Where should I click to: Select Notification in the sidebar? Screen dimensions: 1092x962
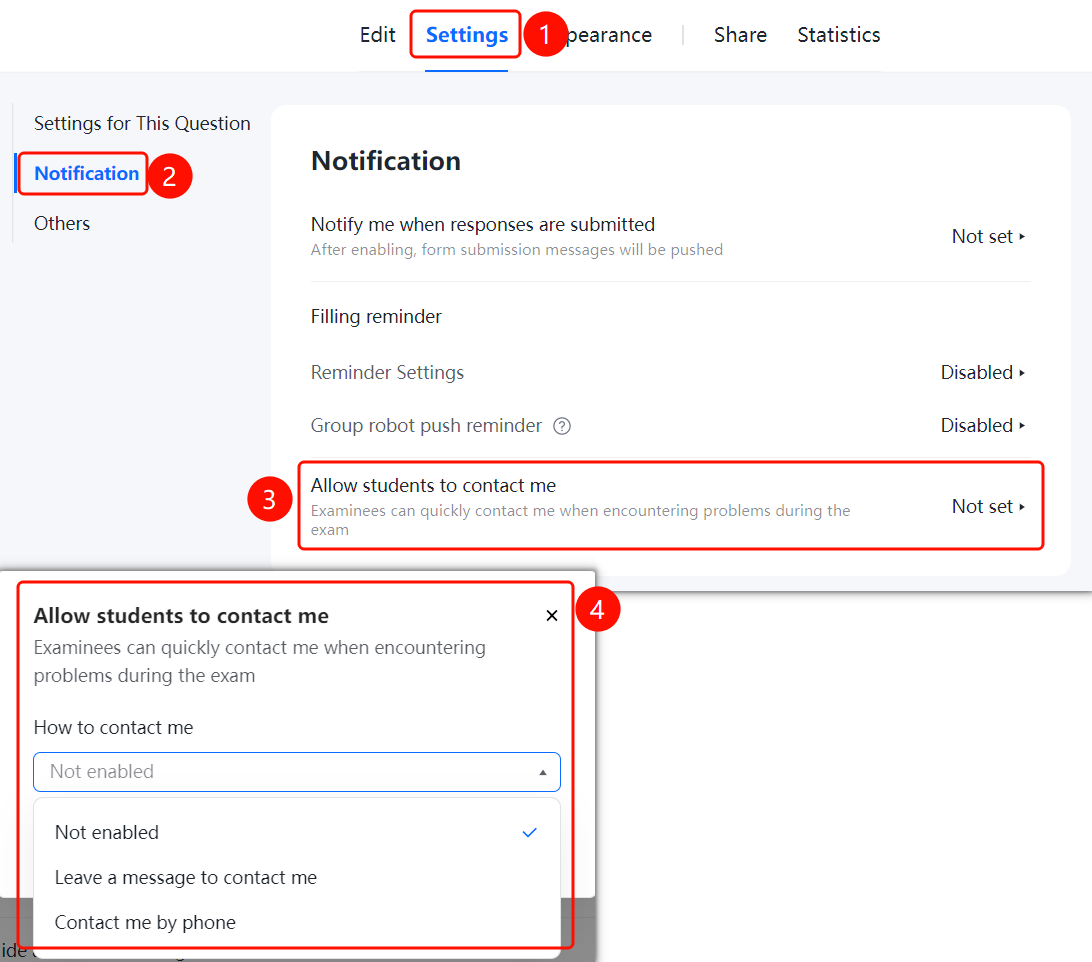[86, 173]
